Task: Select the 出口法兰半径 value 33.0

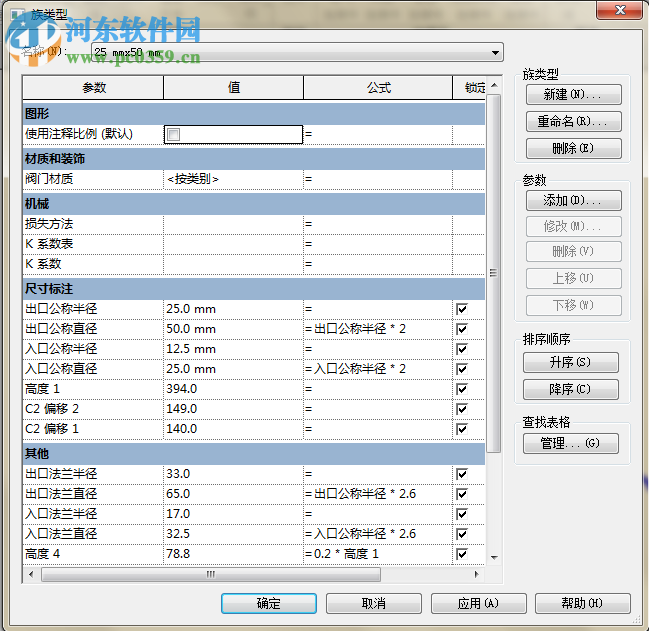Action: [x=233, y=474]
